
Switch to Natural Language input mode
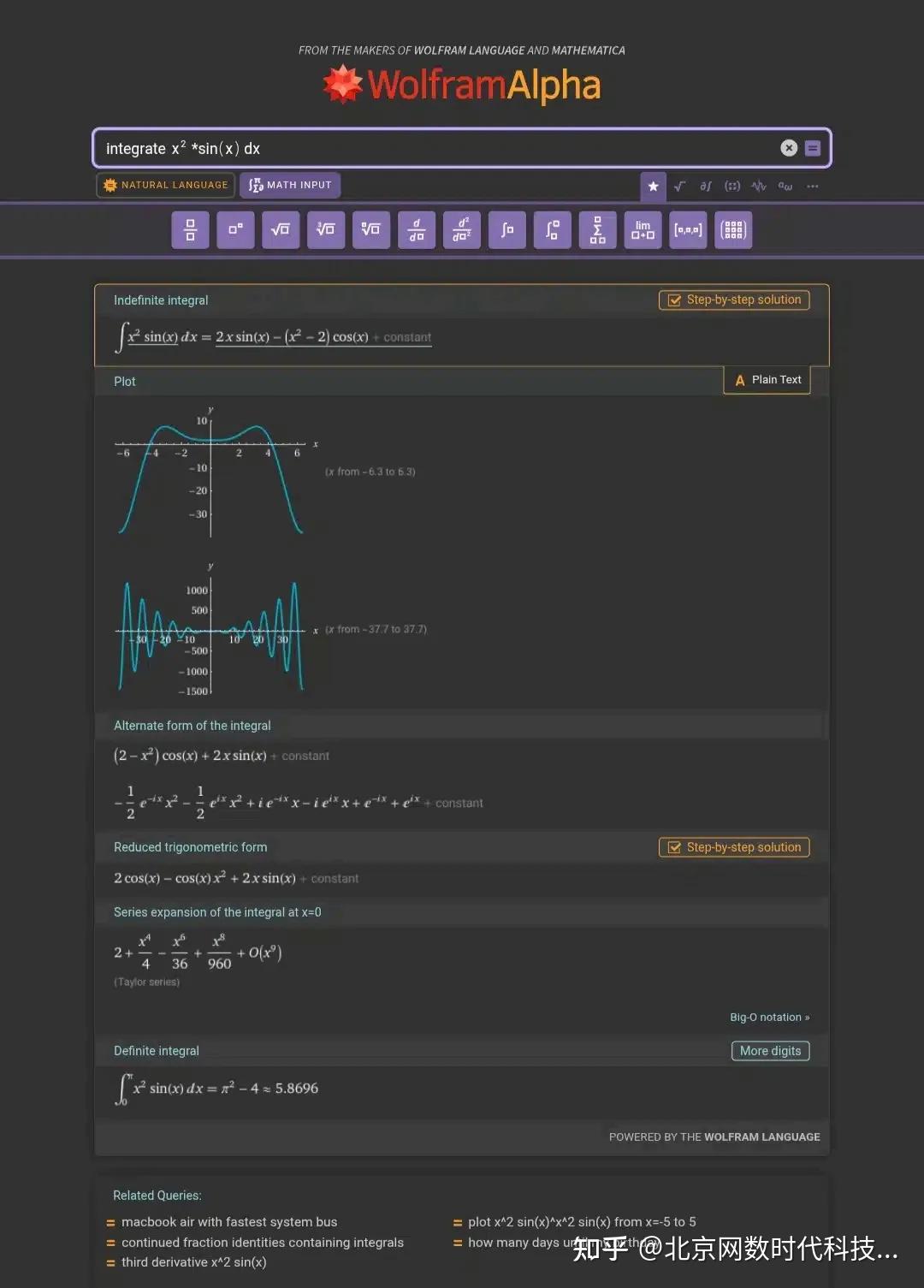[x=164, y=185]
